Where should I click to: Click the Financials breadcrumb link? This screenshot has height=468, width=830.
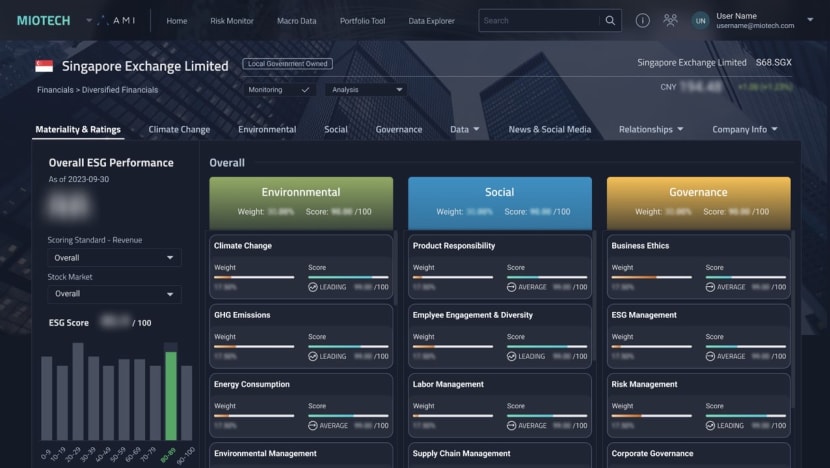pos(55,89)
